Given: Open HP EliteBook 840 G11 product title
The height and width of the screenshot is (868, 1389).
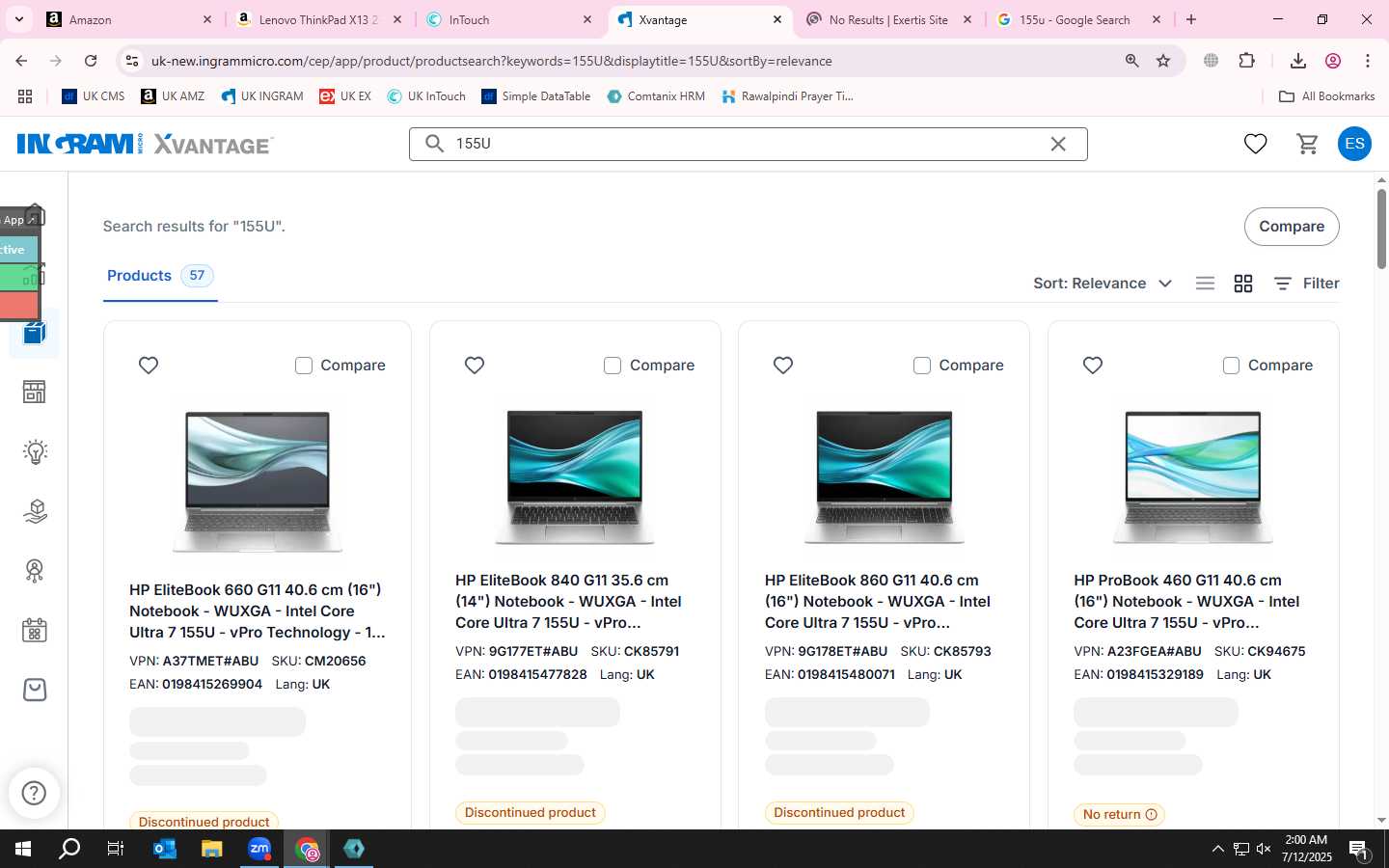Looking at the screenshot, I should click(568, 602).
